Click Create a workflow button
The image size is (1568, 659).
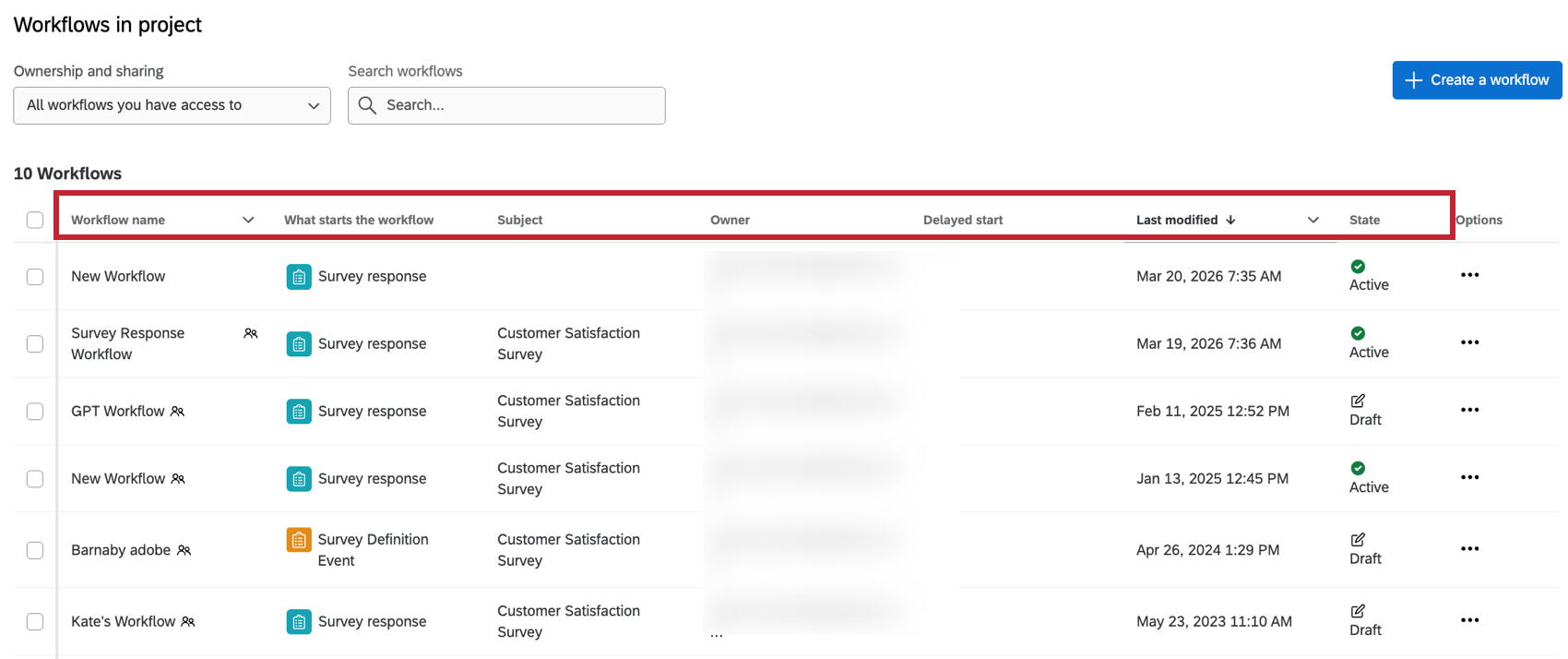point(1477,80)
